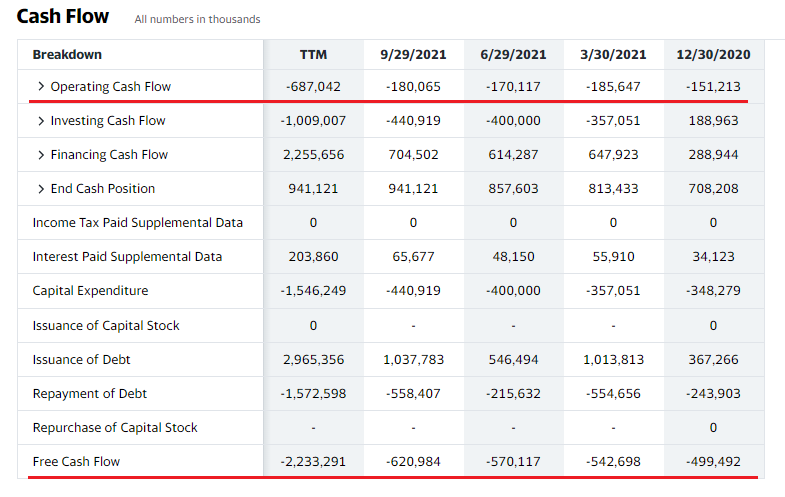This screenshot has width=785, height=497.
Task: Click end cash position value 857,603
Action: [x=513, y=189]
